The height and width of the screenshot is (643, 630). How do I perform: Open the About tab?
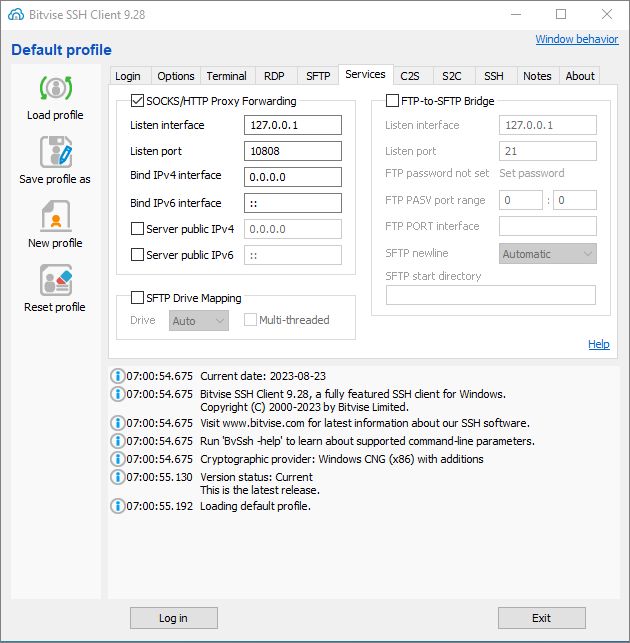click(x=580, y=76)
